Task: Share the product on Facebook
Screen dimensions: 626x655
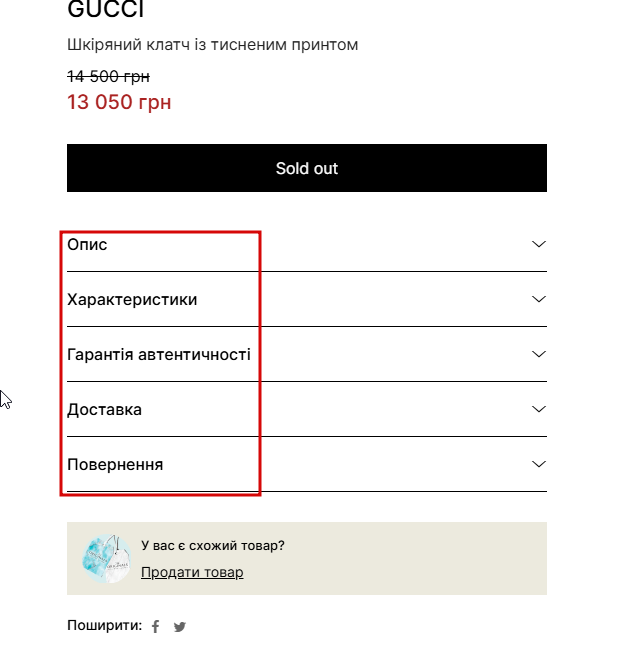Action: pyautogui.click(x=155, y=627)
